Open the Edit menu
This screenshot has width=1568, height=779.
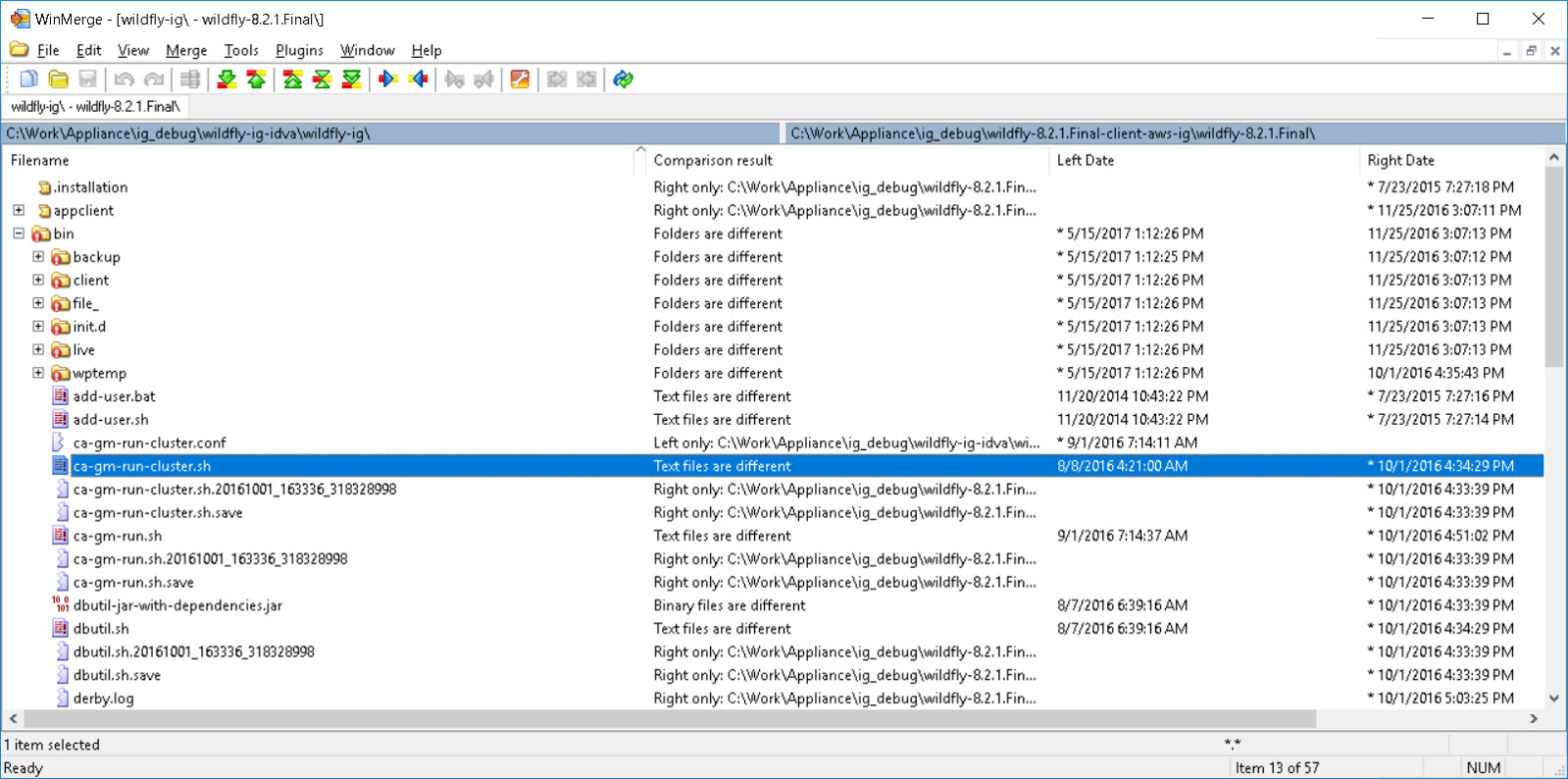tap(88, 50)
